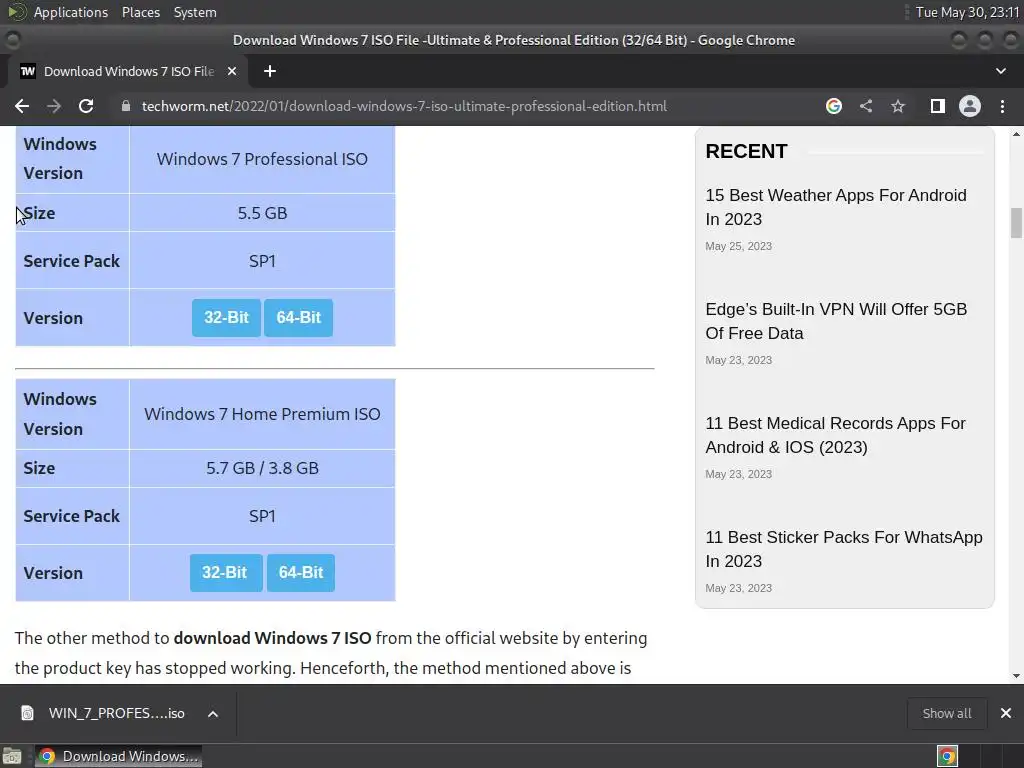Select the Windows 7 Home Premium ISO cell
The width and height of the screenshot is (1024, 768).
pos(262,414)
